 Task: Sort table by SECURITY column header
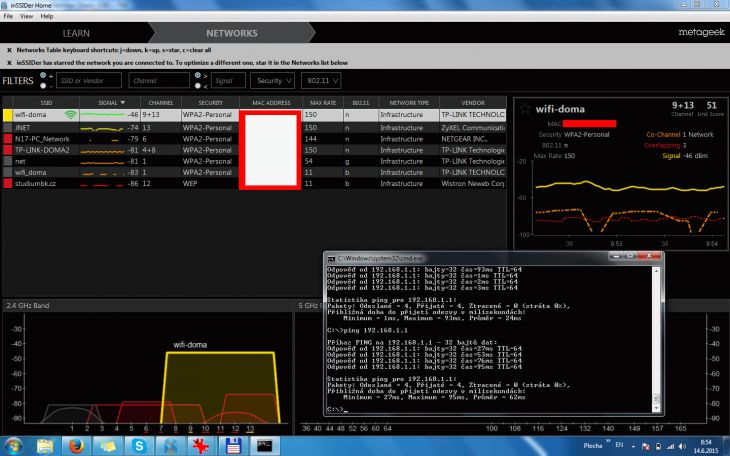(x=210, y=102)
